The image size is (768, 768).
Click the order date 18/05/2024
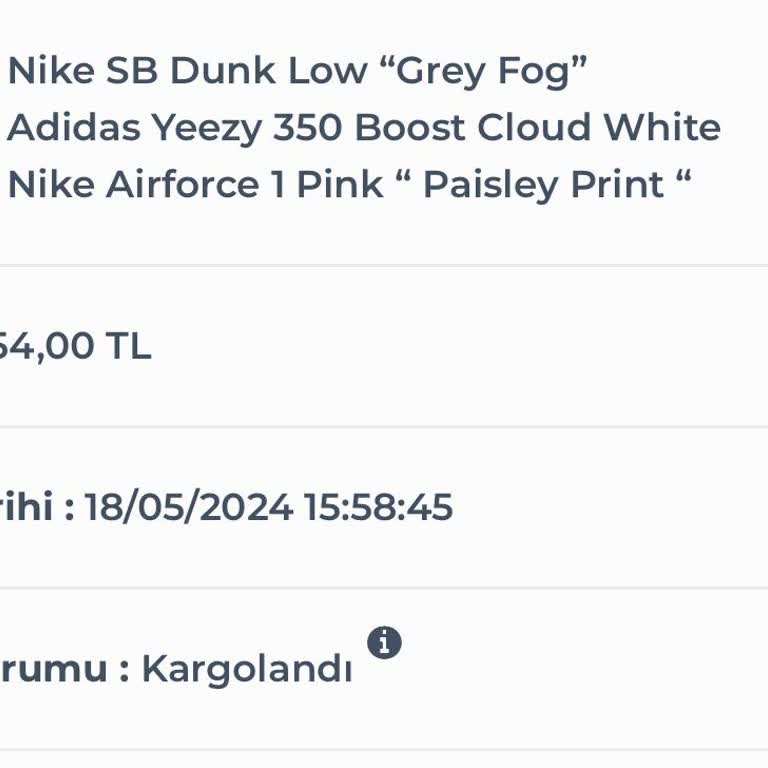188,507
